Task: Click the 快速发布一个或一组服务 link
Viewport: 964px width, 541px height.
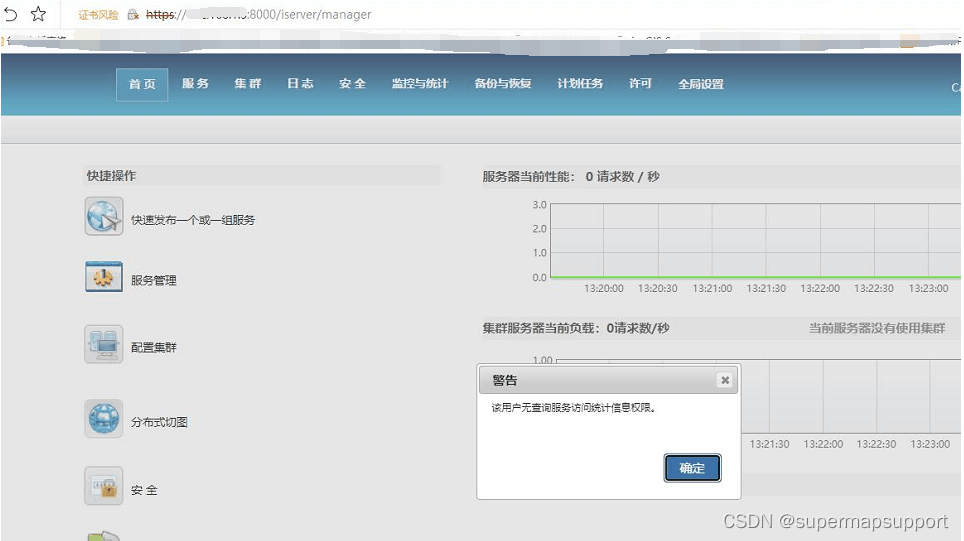Action: 193,219
